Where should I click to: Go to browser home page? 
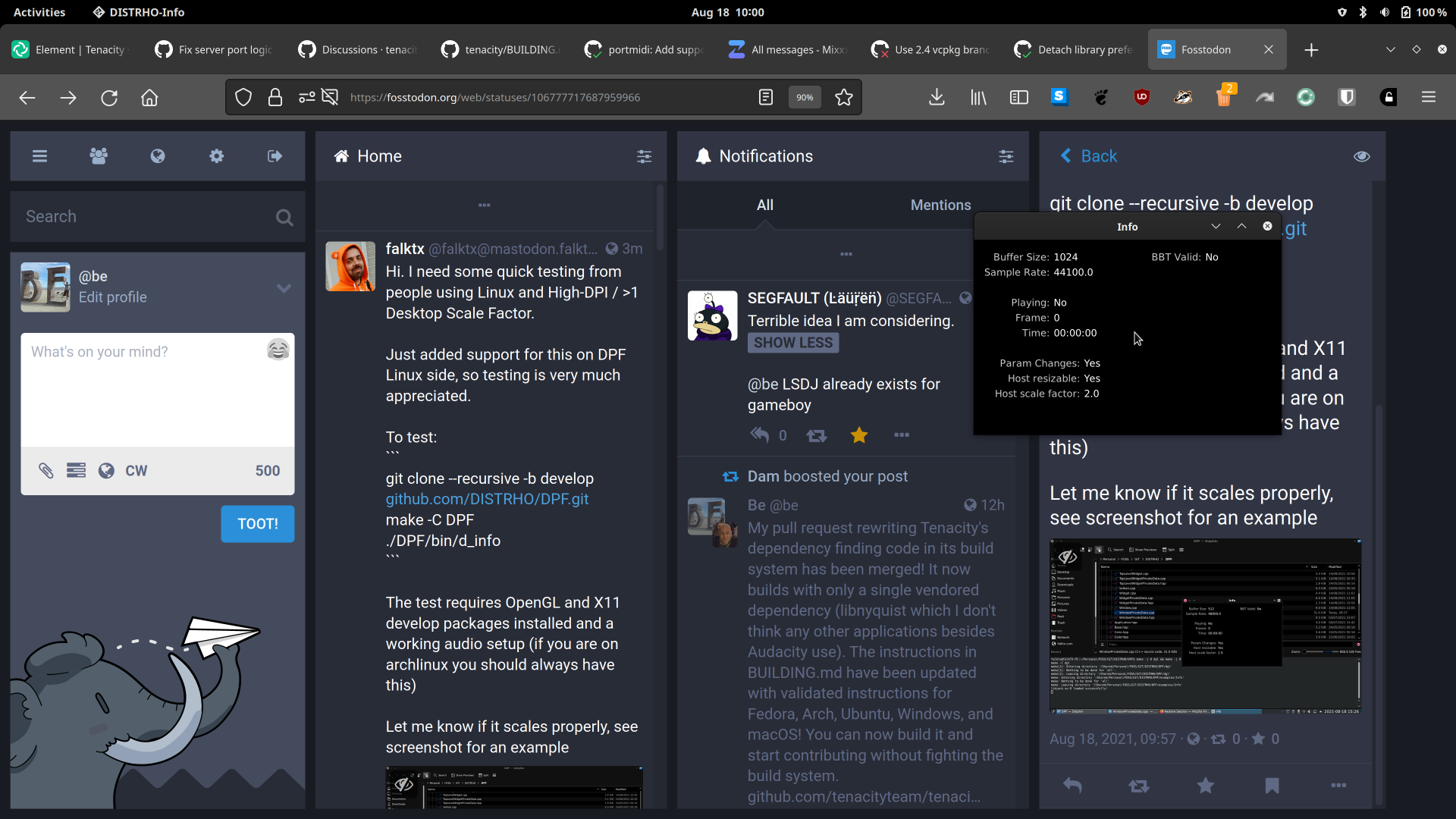pos(149,98)
